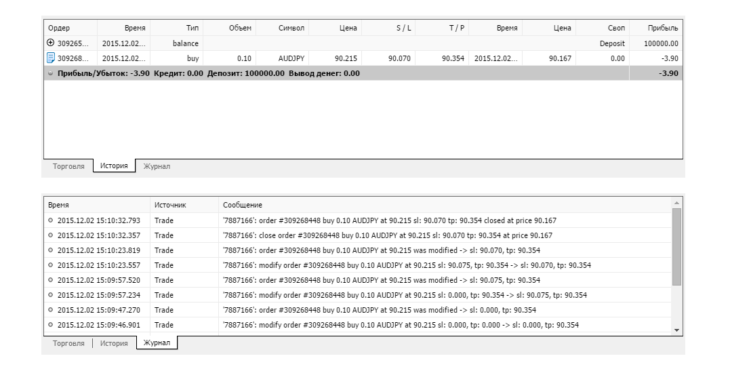
Task: Select the История tab in upper panel
Action: click(114, 166)
